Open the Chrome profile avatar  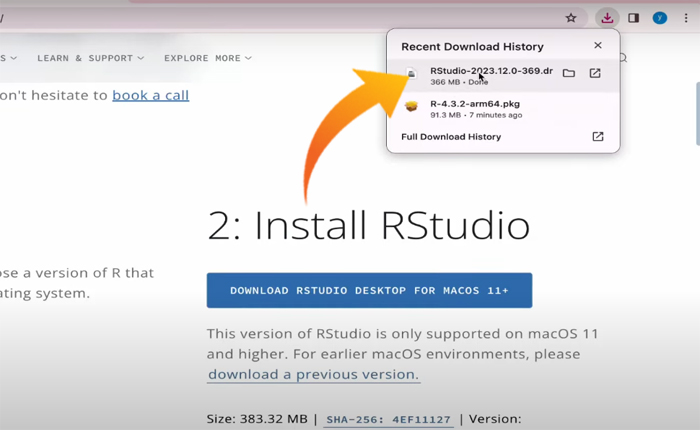[x=660, y=18]
